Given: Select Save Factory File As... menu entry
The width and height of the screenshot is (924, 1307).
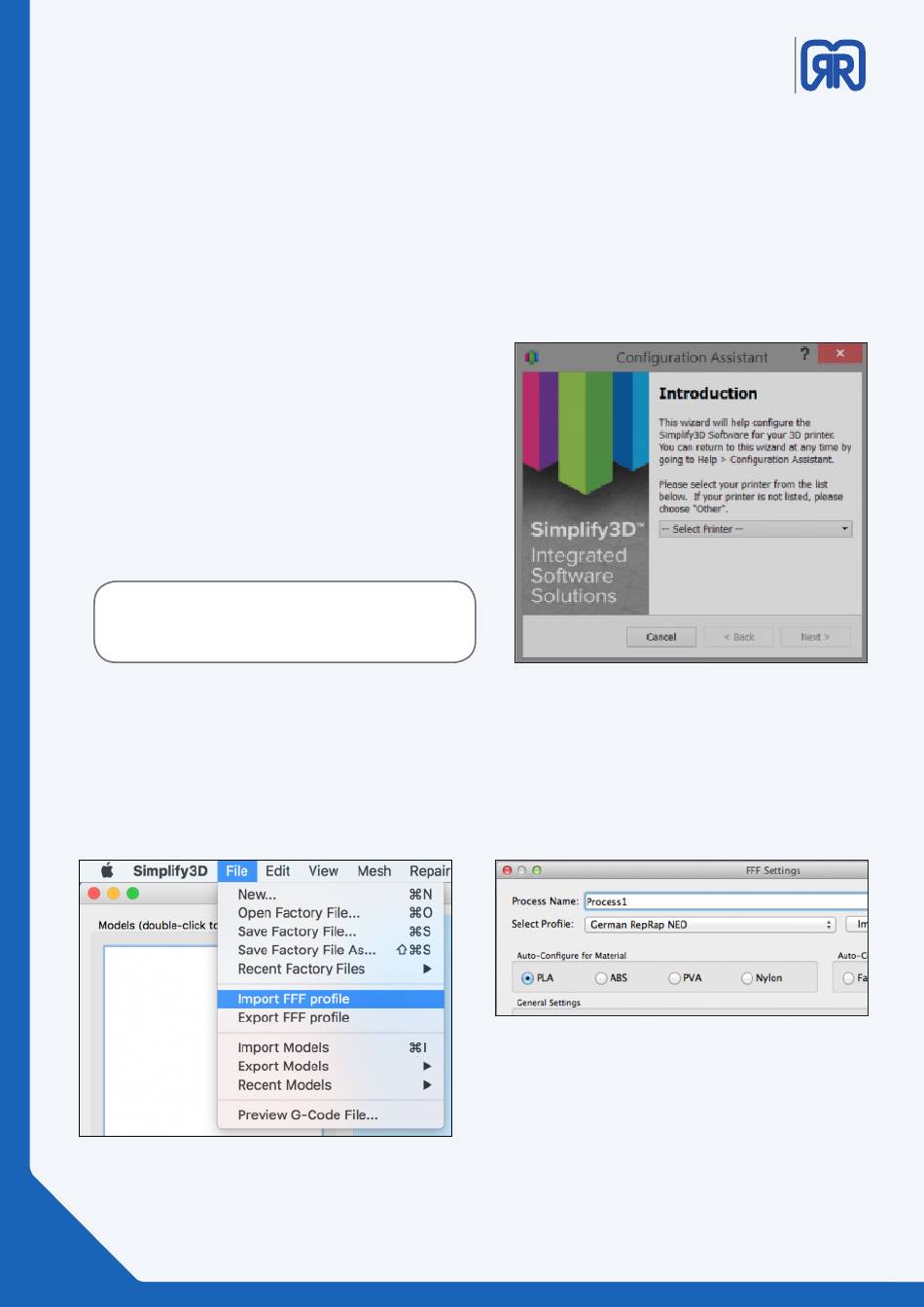Looking at the screenshot, I should coord(331,949).
